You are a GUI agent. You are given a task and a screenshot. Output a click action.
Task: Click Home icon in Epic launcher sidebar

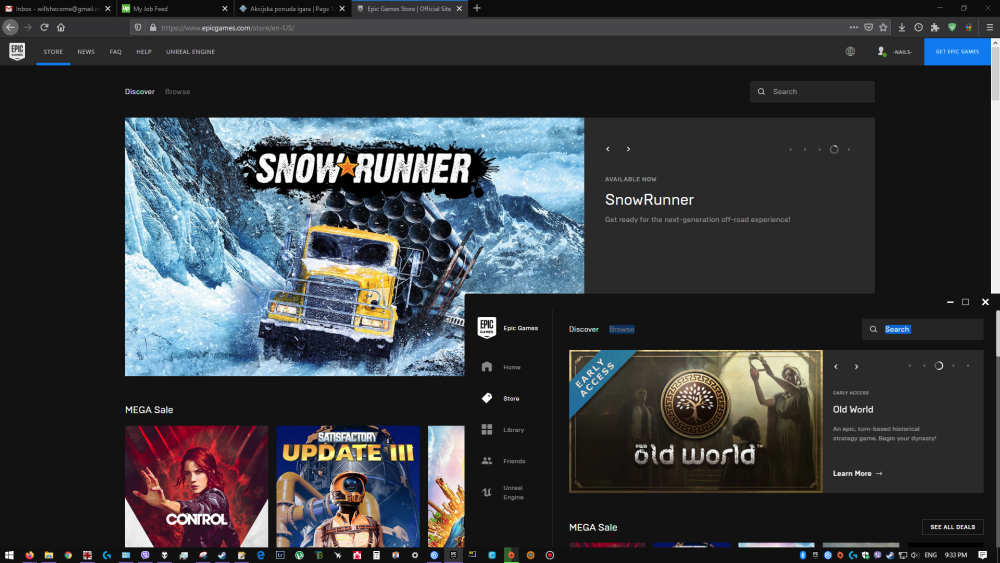click(x=487, y=367)
